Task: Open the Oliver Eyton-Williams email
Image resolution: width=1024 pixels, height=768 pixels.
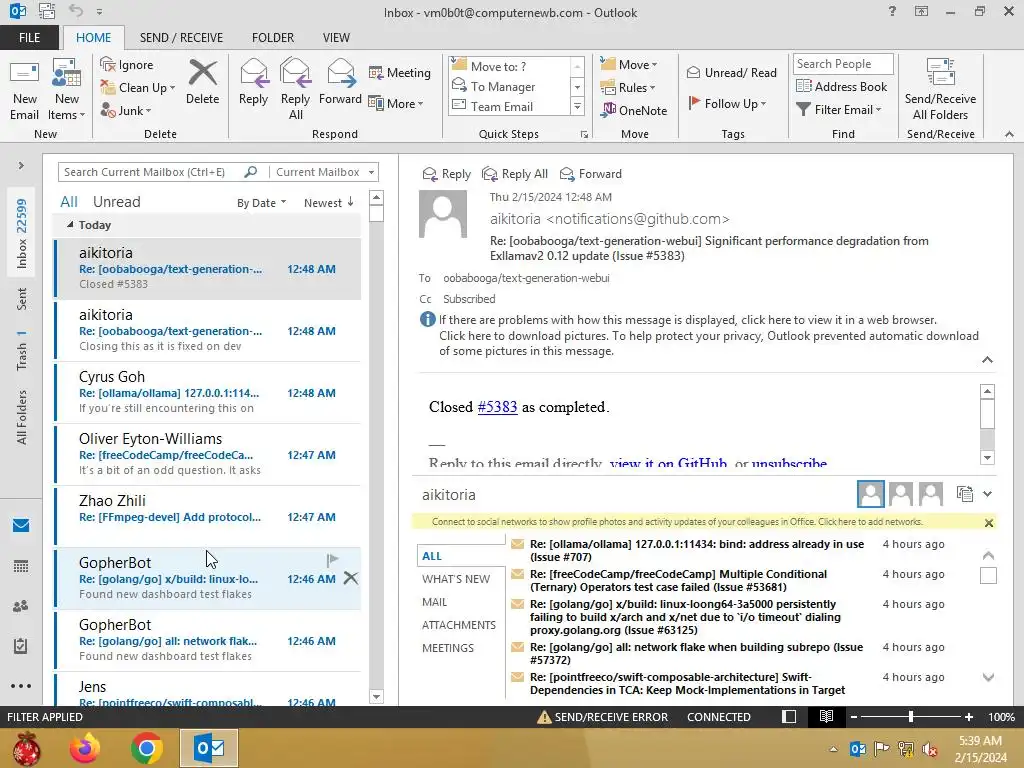Action: click(208, 455)
